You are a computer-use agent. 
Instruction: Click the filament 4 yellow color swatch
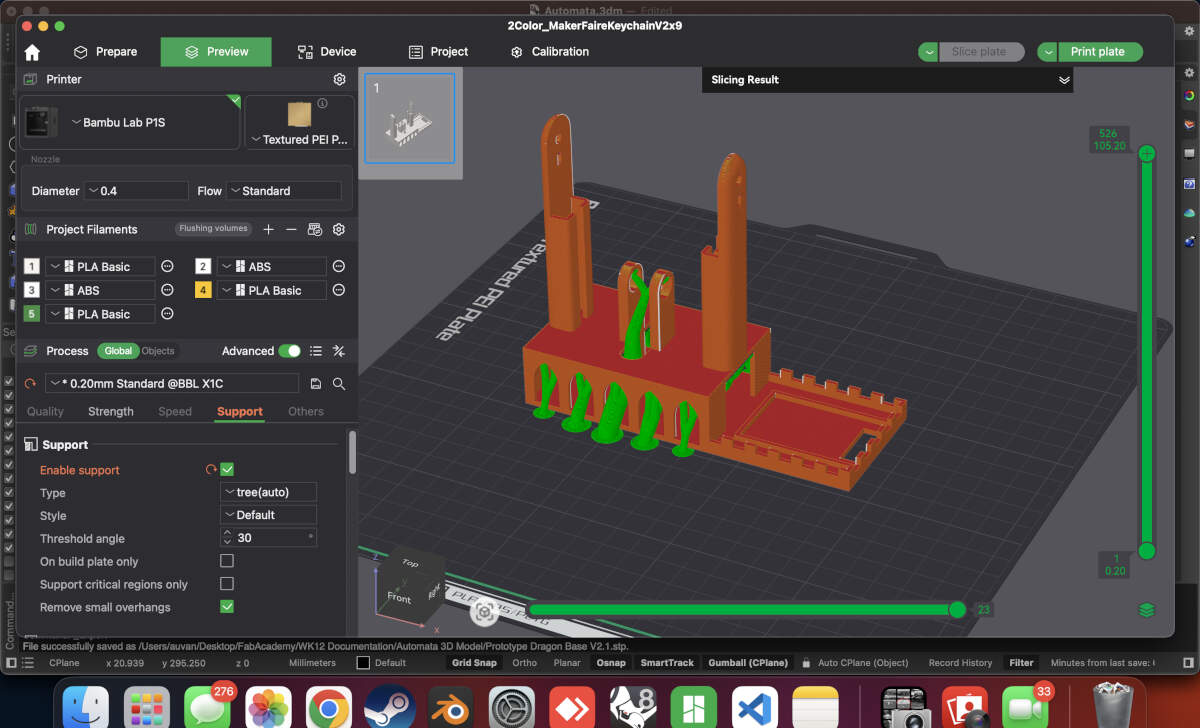point(203,290)
